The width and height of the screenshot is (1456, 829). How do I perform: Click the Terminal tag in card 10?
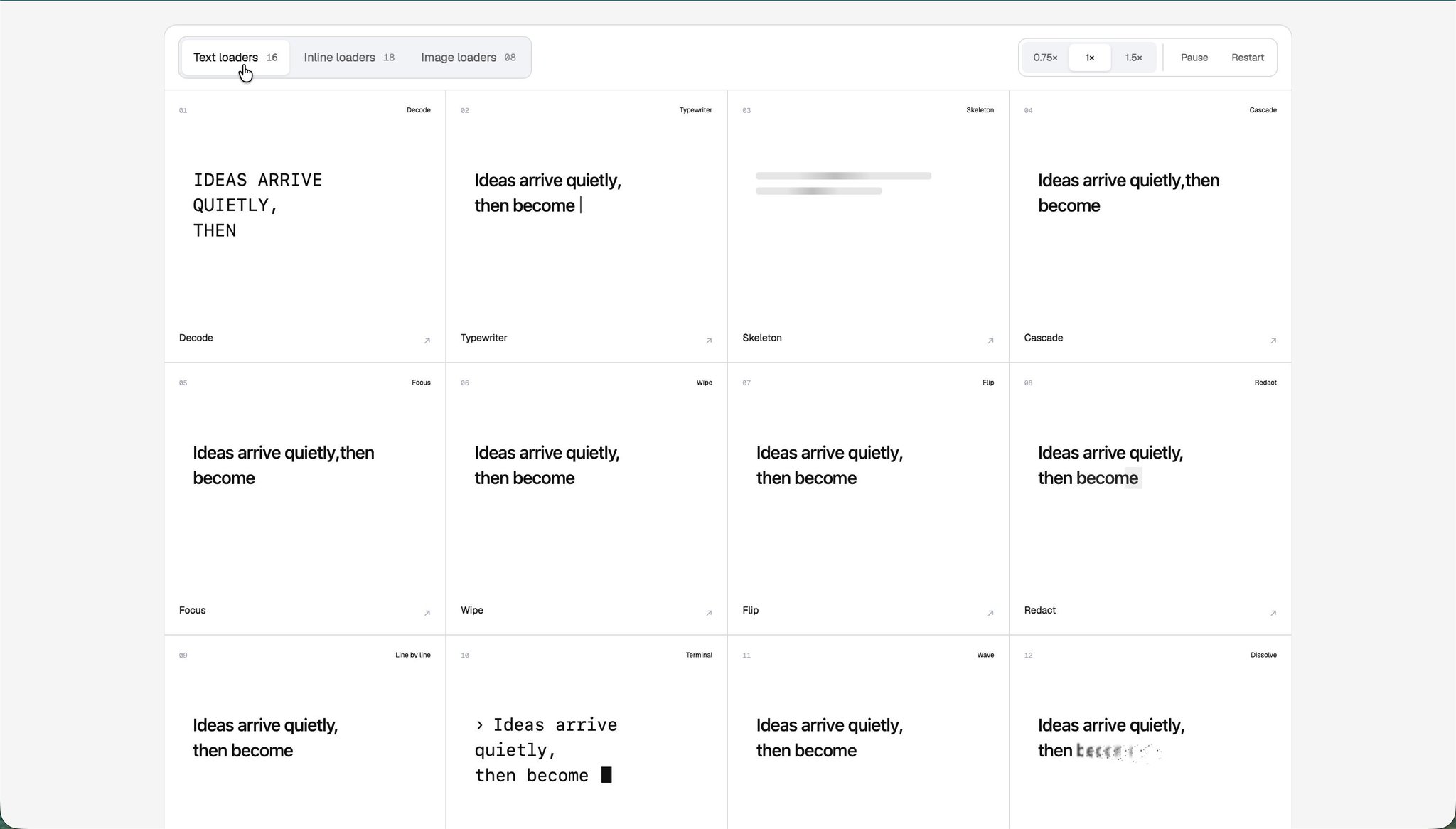coord(699,655)
